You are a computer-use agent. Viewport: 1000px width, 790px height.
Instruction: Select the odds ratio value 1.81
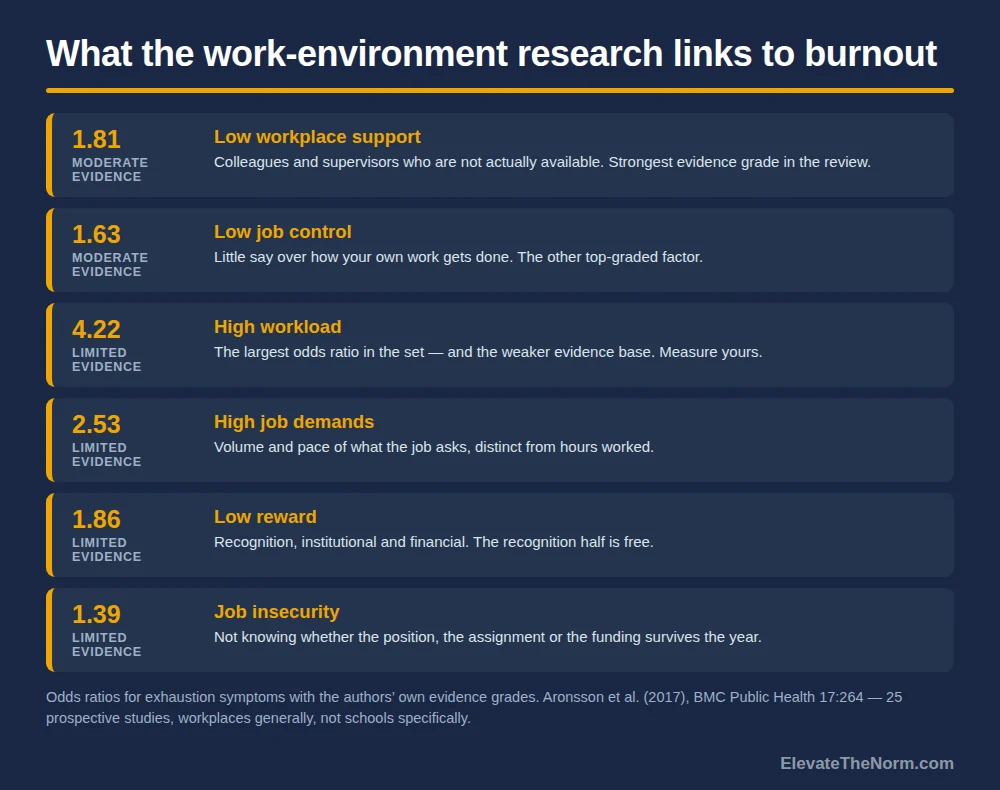pos(96,140)
